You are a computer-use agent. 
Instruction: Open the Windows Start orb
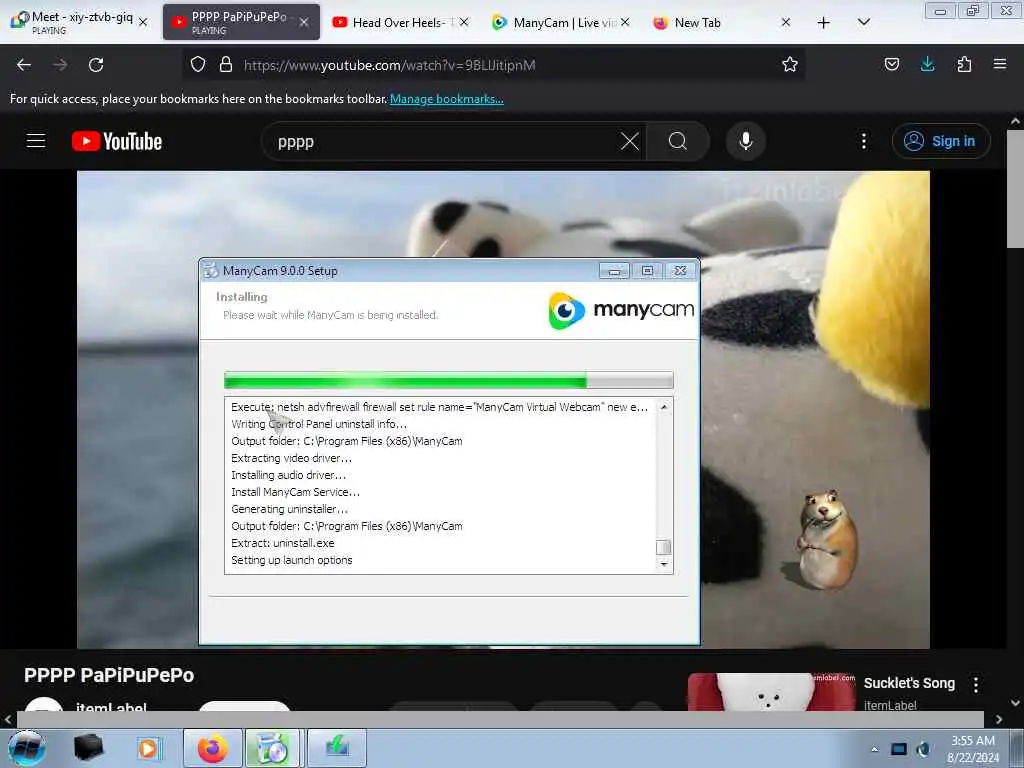point(27,748)
